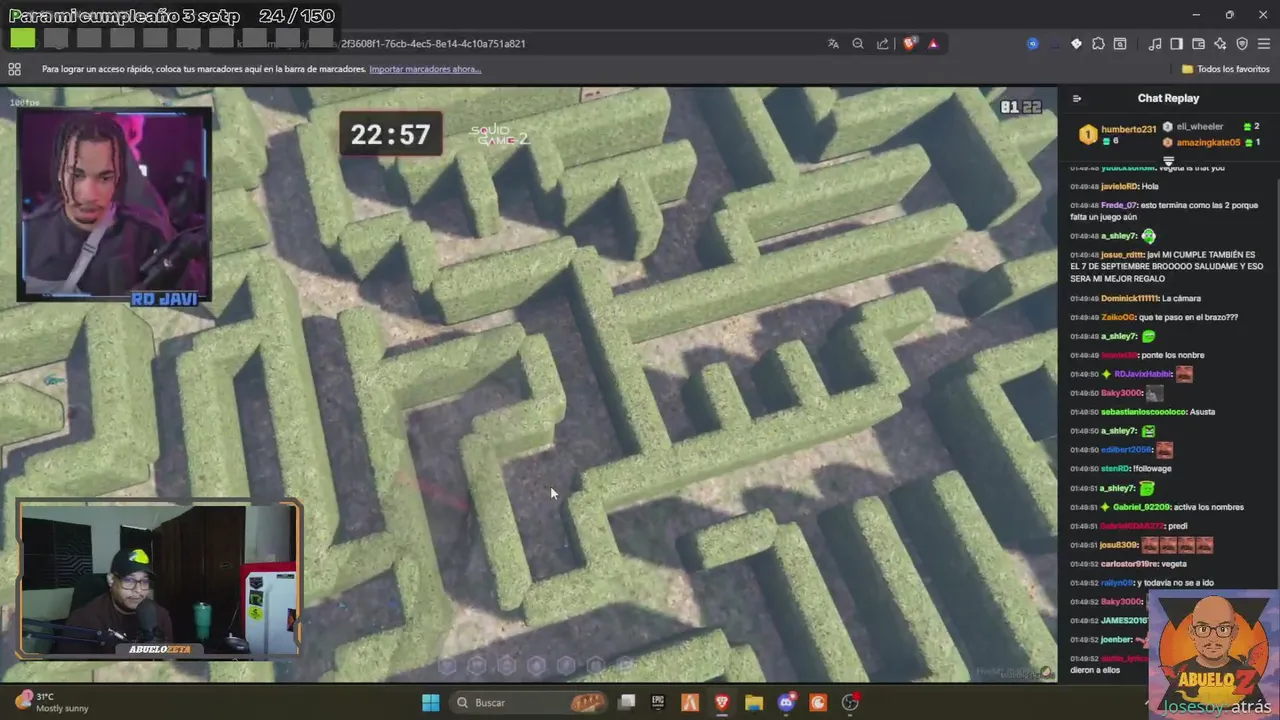Open the bookmarks apps grid icon
The image size is (1280, 720).
(14, 69)
